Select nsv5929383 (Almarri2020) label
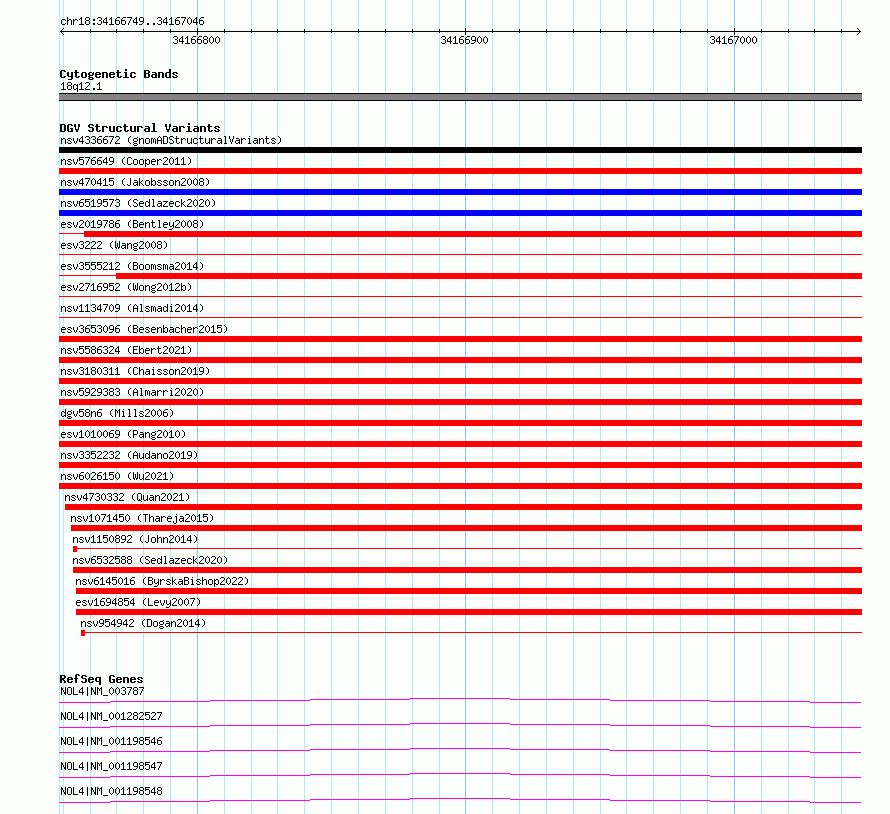The height and width of the screenshot is (814, 890). (132, 392)
